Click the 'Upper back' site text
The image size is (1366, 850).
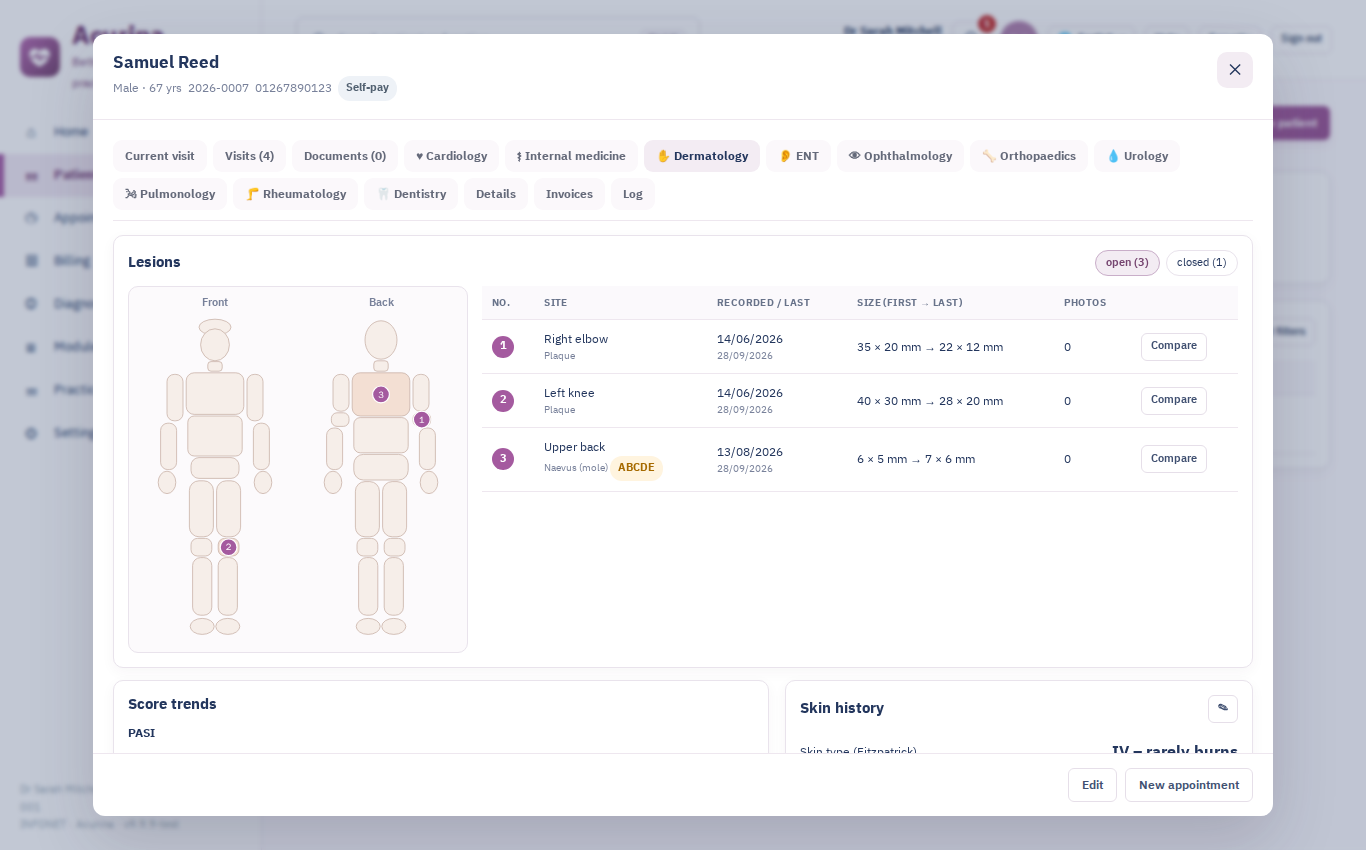pos(574,447)
